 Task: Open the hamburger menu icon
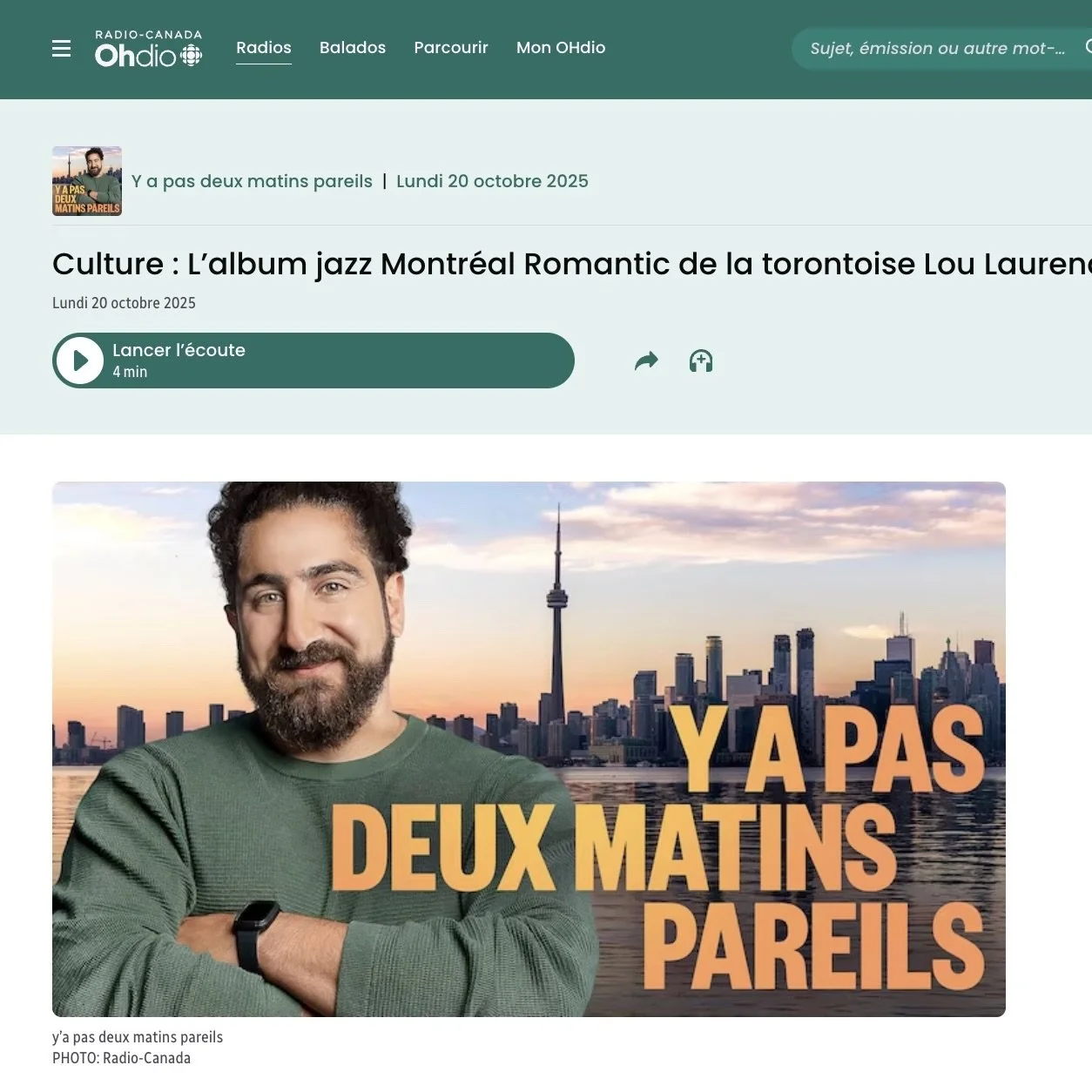click(61, 49)
